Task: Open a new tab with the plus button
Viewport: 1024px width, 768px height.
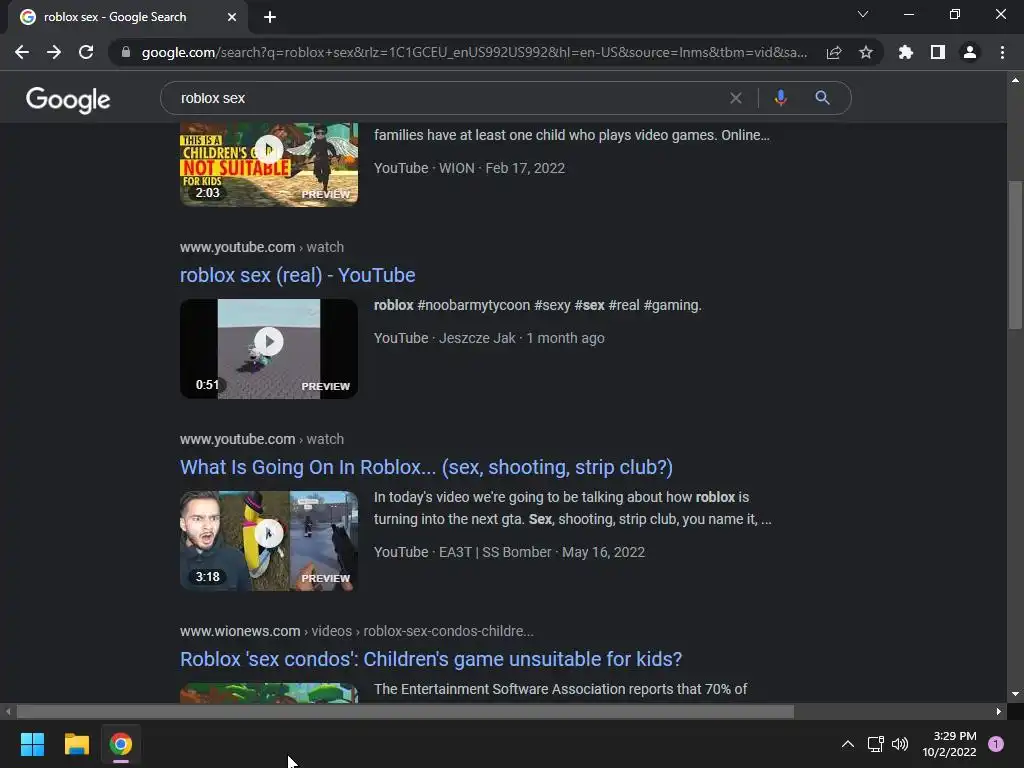Action: [x=270, y=17]
